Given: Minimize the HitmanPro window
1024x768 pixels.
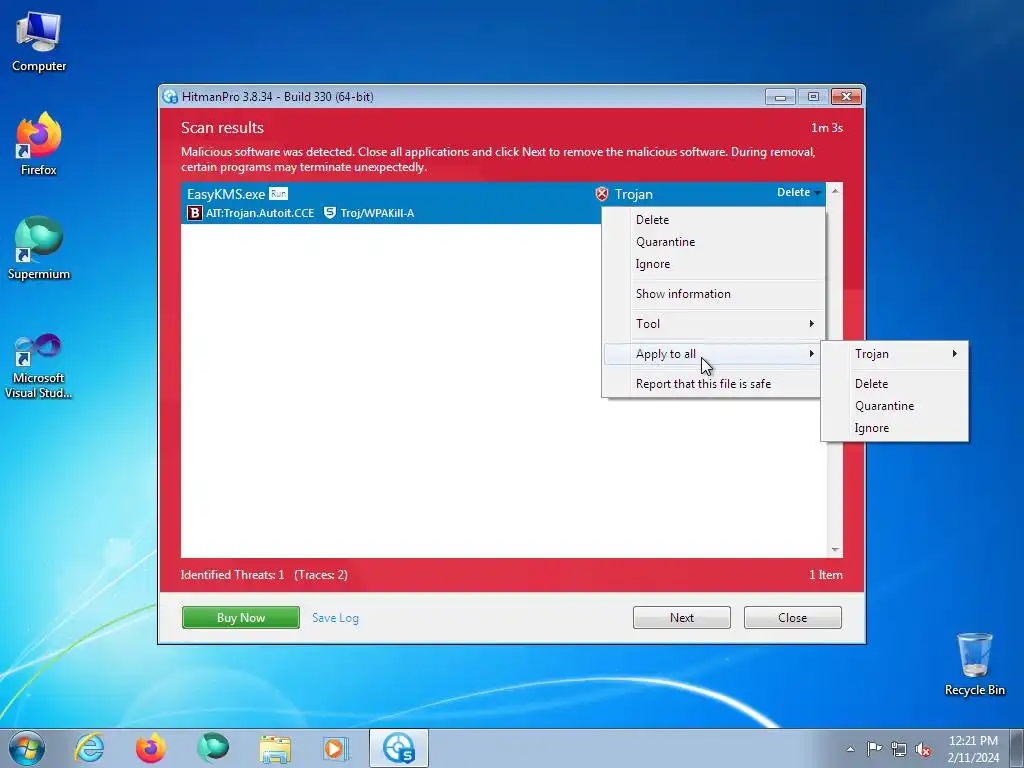Looking at the screenshot, I should tap(781, 97).
